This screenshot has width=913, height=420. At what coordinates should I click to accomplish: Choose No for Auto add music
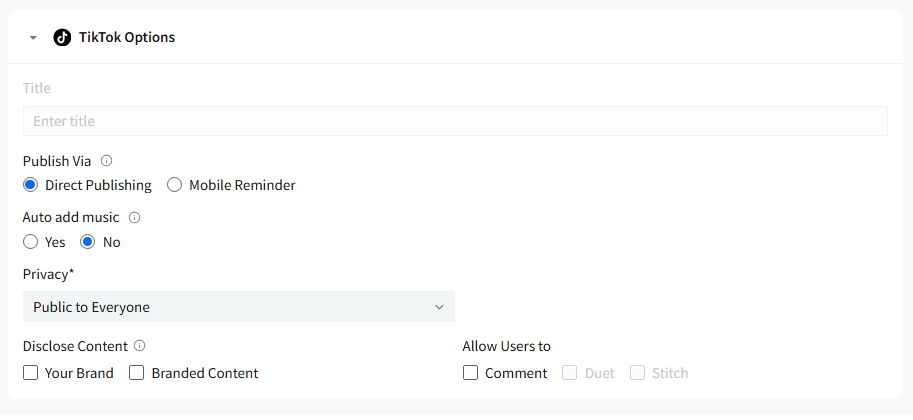[x=88, y=242]
